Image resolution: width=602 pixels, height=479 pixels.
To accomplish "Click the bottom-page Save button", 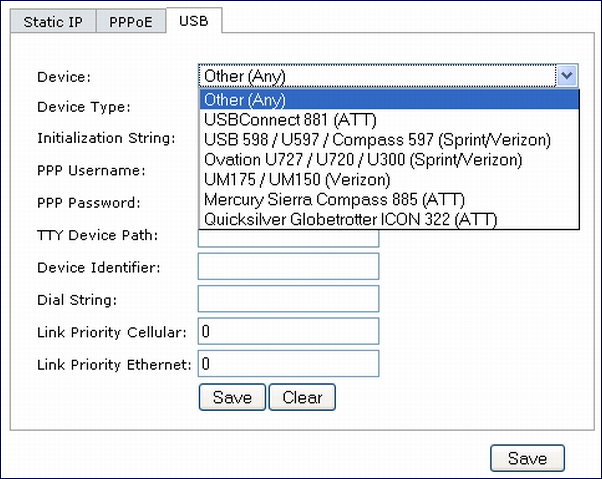I will click(527, 458).
